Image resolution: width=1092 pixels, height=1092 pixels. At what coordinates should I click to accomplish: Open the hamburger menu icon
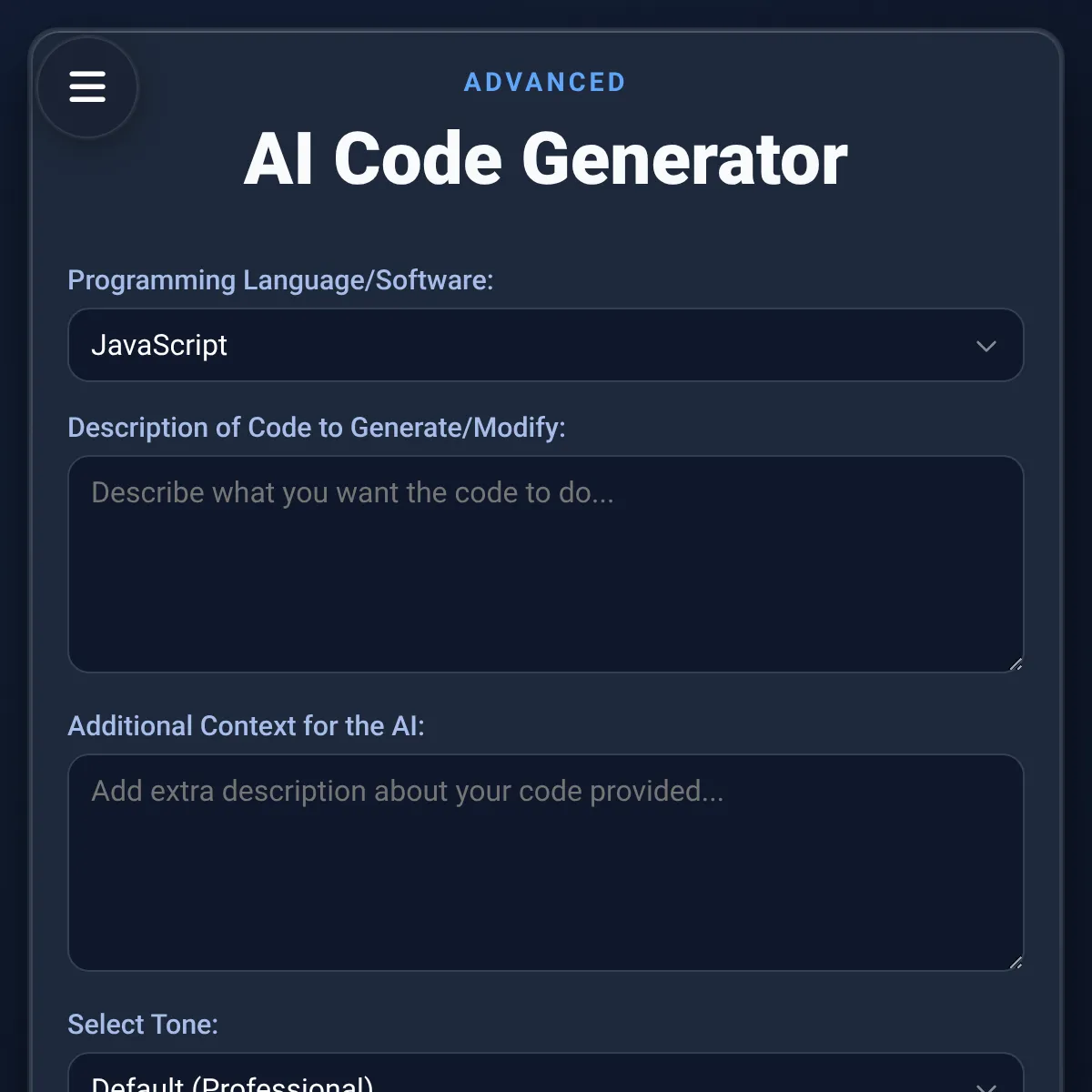[87, 86]
